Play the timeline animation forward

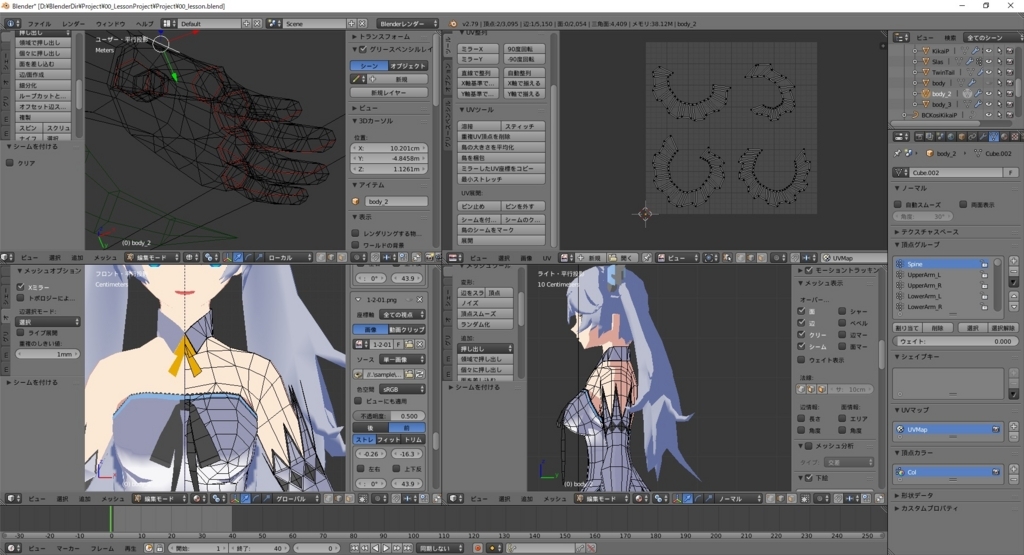point(386,548)
